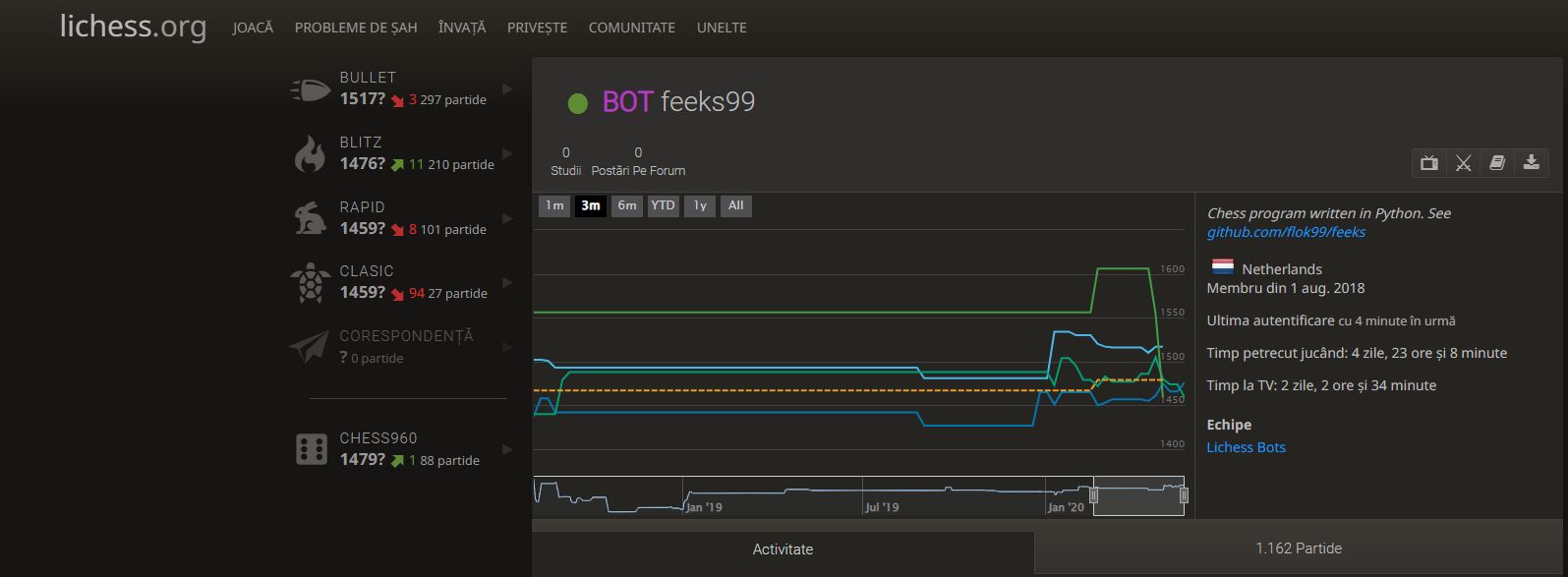Open the Lichess Bots team link

click(1246, 447)
